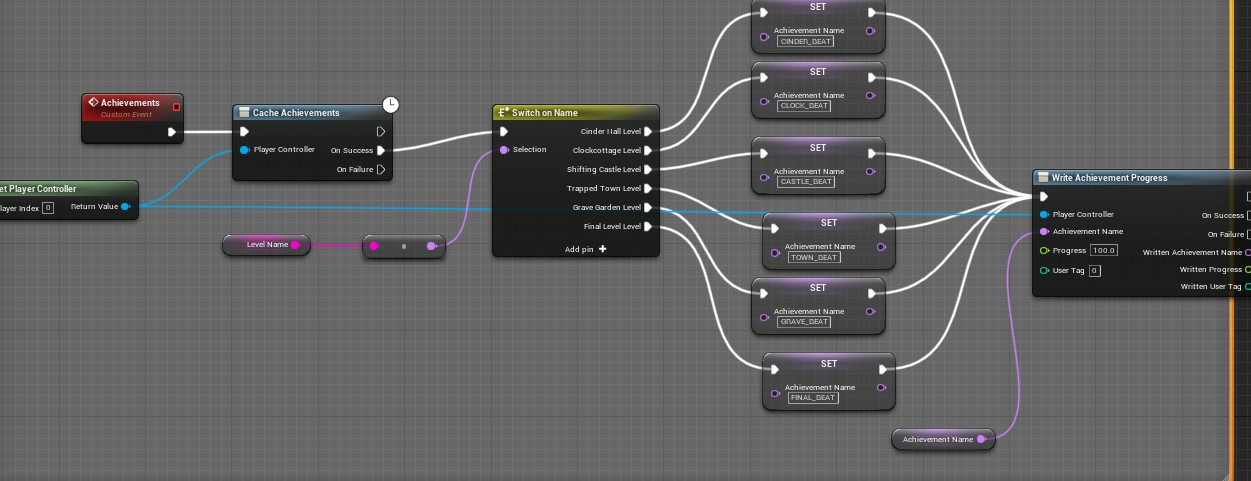Click the Cinder Hall Level output pin
The height and width of the screenshot is (481, 1251).
pyautogui.click(x=648, y=131)
